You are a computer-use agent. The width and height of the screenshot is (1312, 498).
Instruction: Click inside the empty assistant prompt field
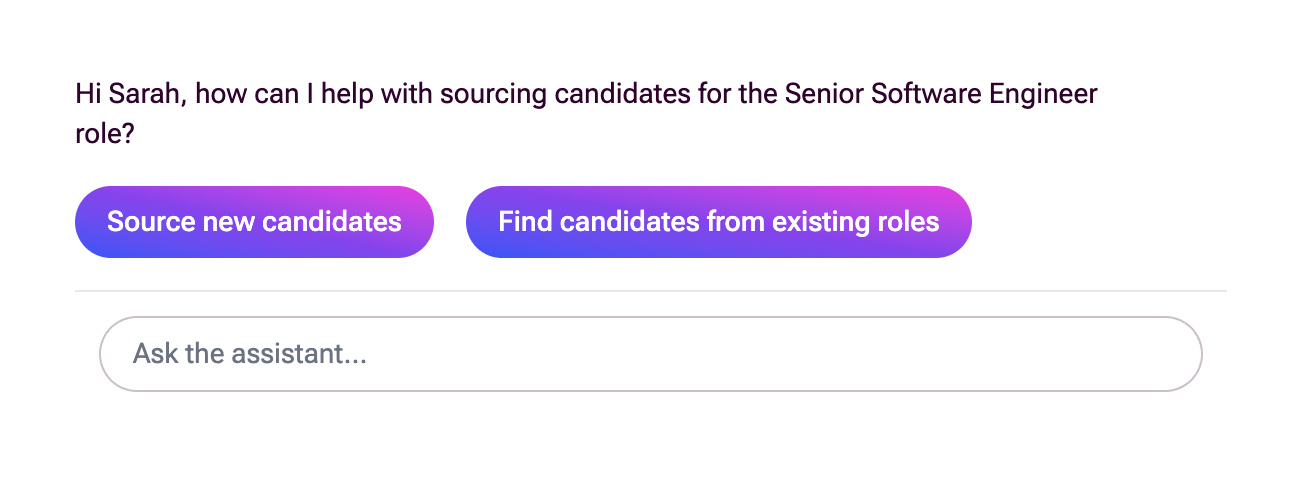point(651,354)
